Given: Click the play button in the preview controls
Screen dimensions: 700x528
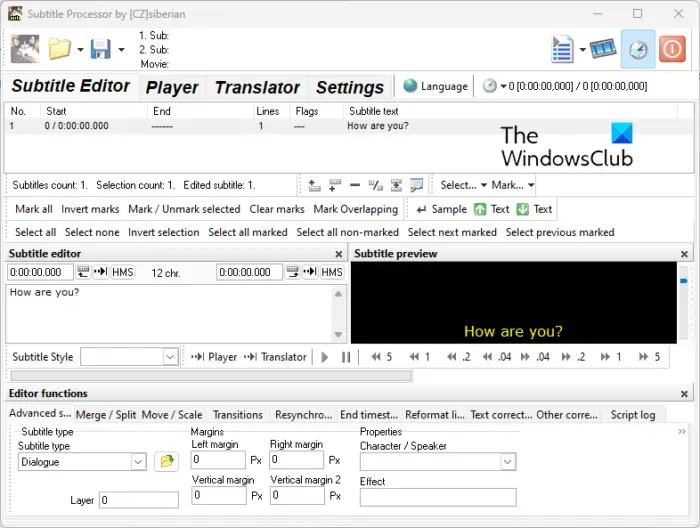Looking at the screenshot, I should (x=325, y=357).
